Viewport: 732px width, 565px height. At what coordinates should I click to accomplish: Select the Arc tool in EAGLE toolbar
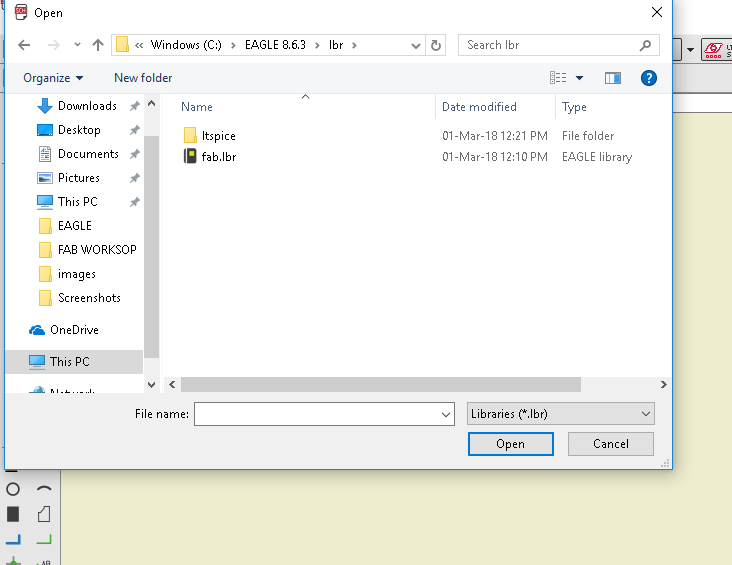(44, 489)
